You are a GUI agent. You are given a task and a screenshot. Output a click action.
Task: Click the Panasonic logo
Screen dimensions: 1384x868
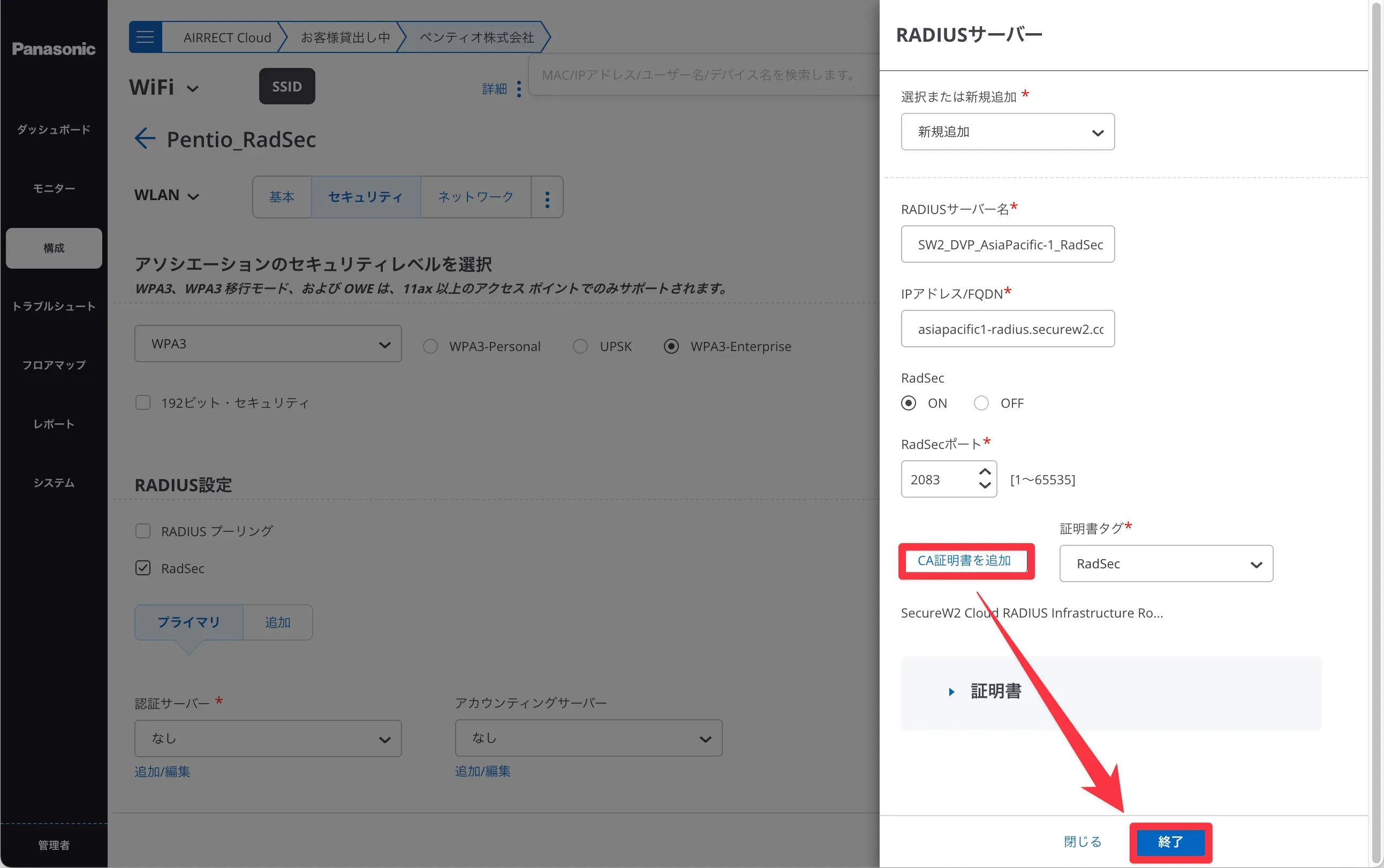[54, 49]
